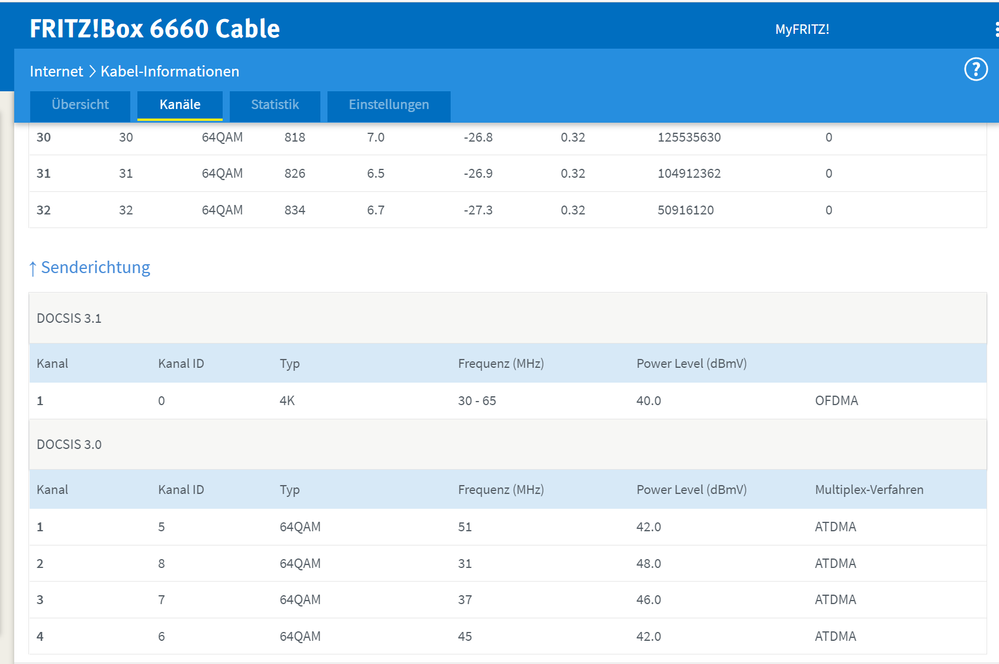Open the MyFRITZ! link in header
This screenshot has width=999, height=664.
pyautogui.click(x=802, y=30)
